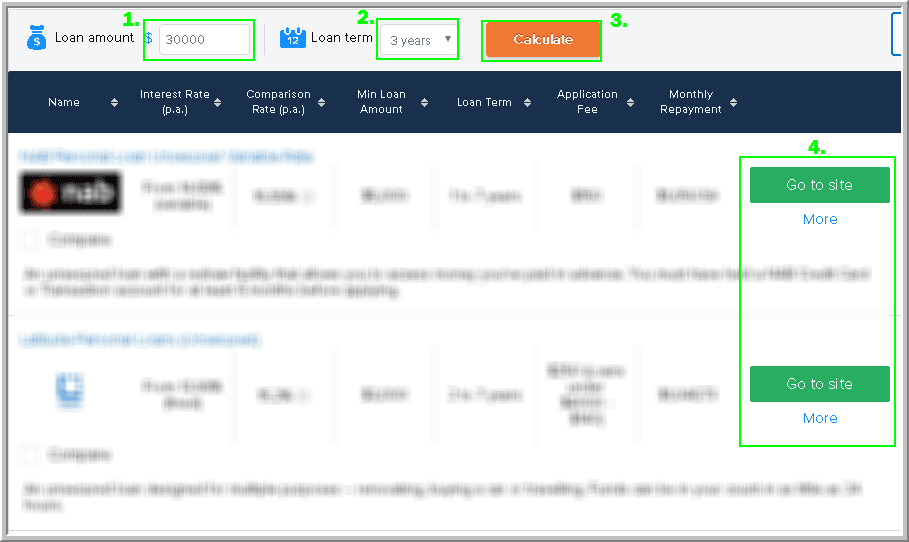The height and width of the screenshot is (542, 909).
Task: Click sort arrows beside Loan Term header
Action: 527,102
